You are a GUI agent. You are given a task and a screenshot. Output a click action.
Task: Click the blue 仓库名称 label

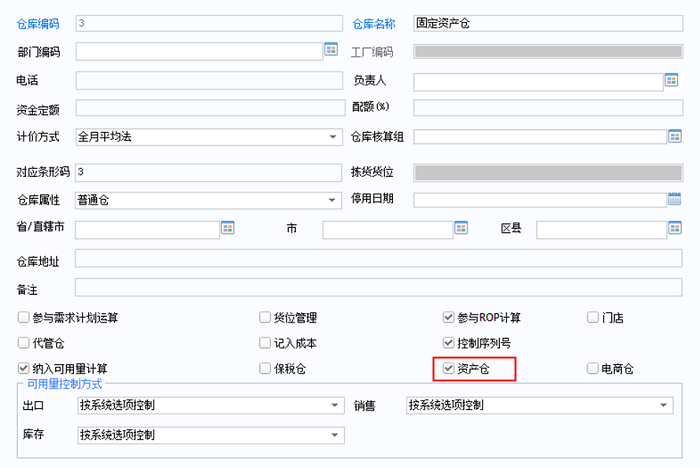pos(374,24)
